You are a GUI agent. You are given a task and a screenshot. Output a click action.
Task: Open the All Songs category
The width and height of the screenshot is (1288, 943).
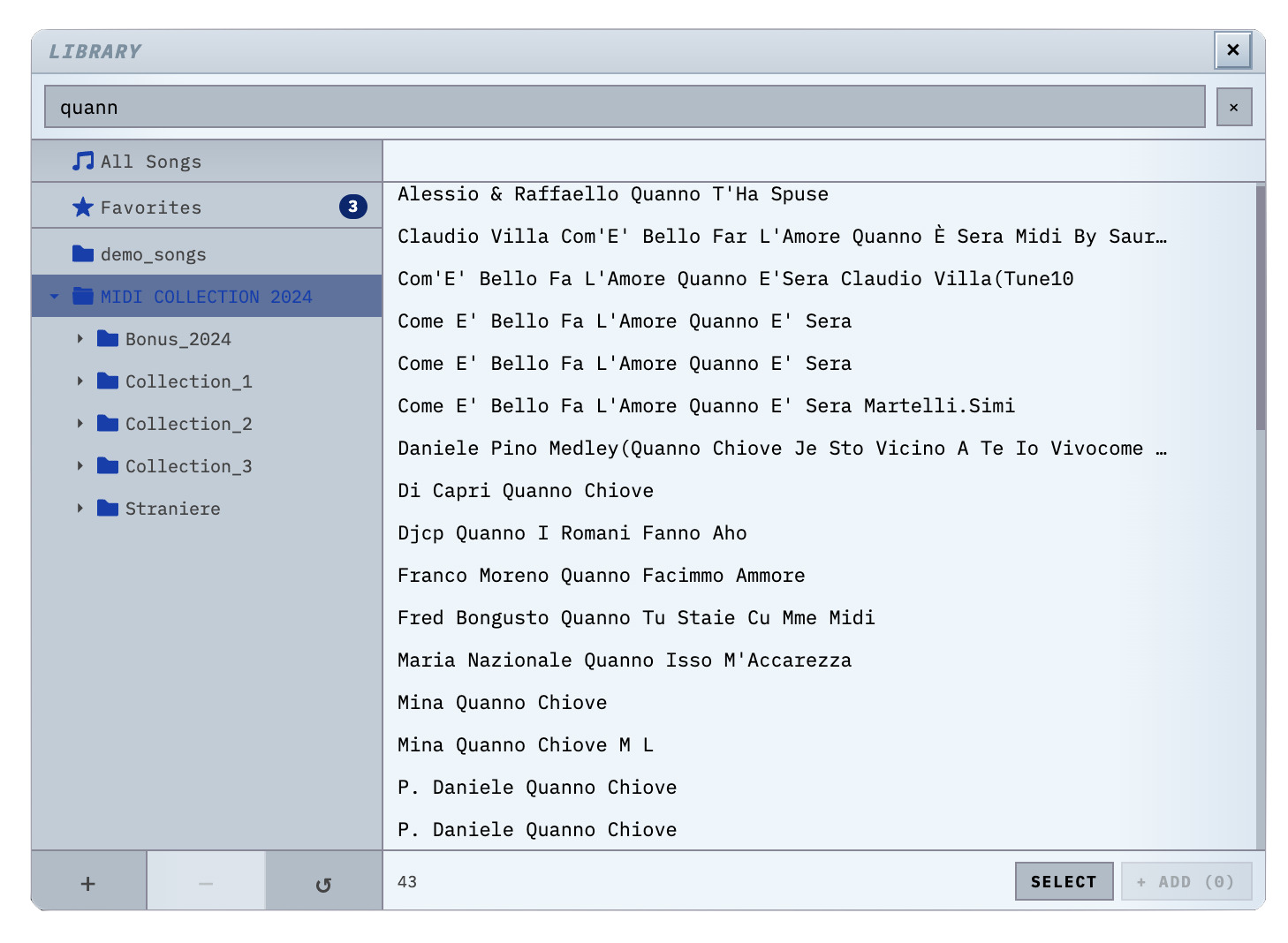pos(207,161)
